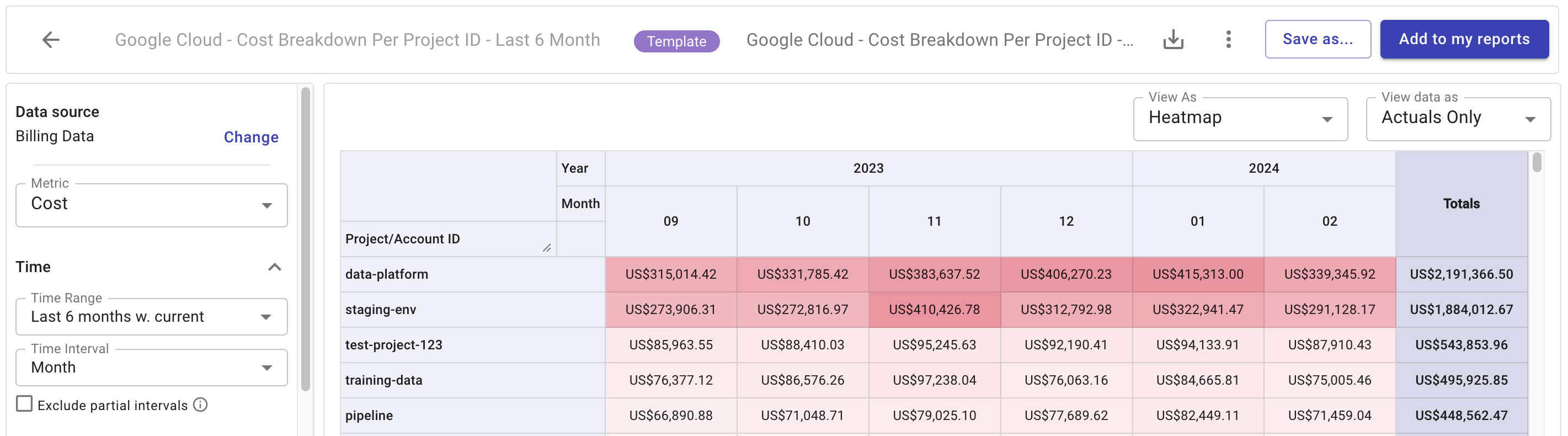This screenshot has height=436, width=1568.
Task: Click the month 10 column header
Action: click(803, 221)
